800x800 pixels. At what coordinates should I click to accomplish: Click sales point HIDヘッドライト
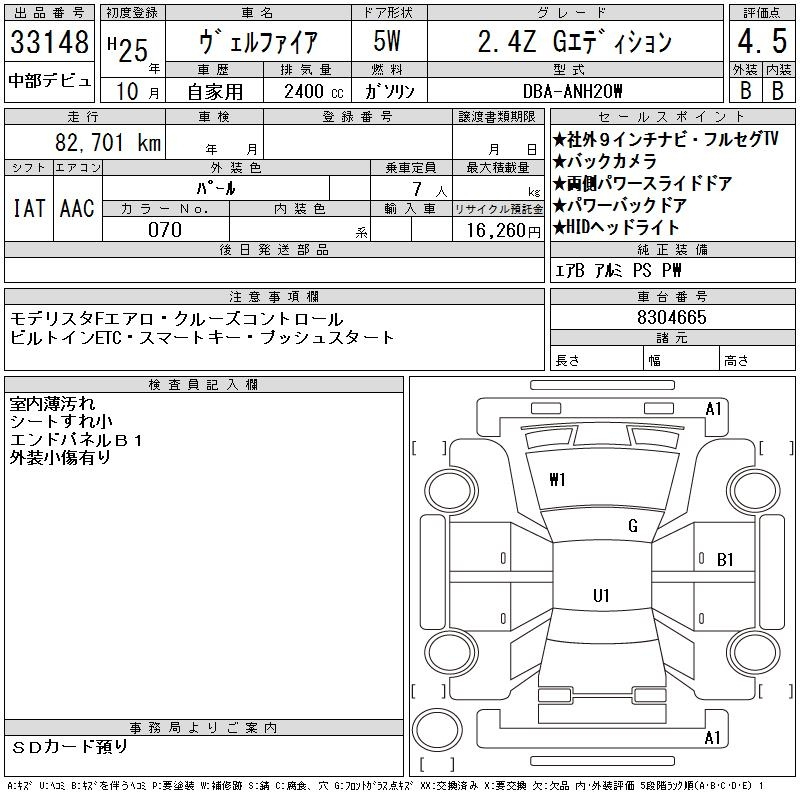(x=616, y=227)
